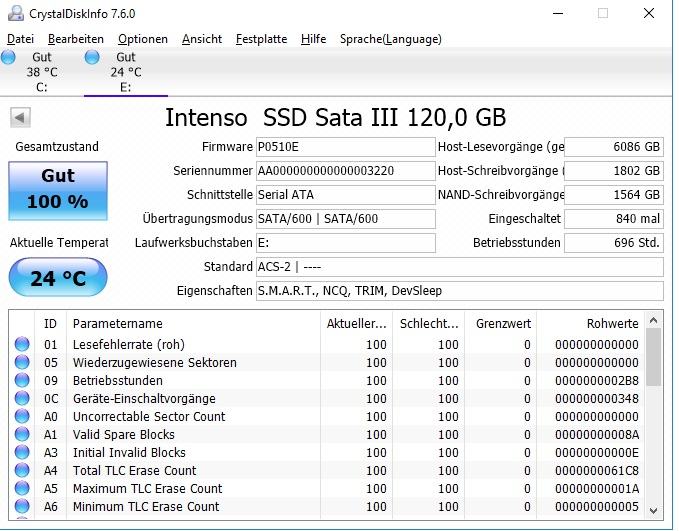Screen dimensions: 679x531
Task: Click the CrystalDiskInfo app icon in title bar
Action: tap(16, 13)
